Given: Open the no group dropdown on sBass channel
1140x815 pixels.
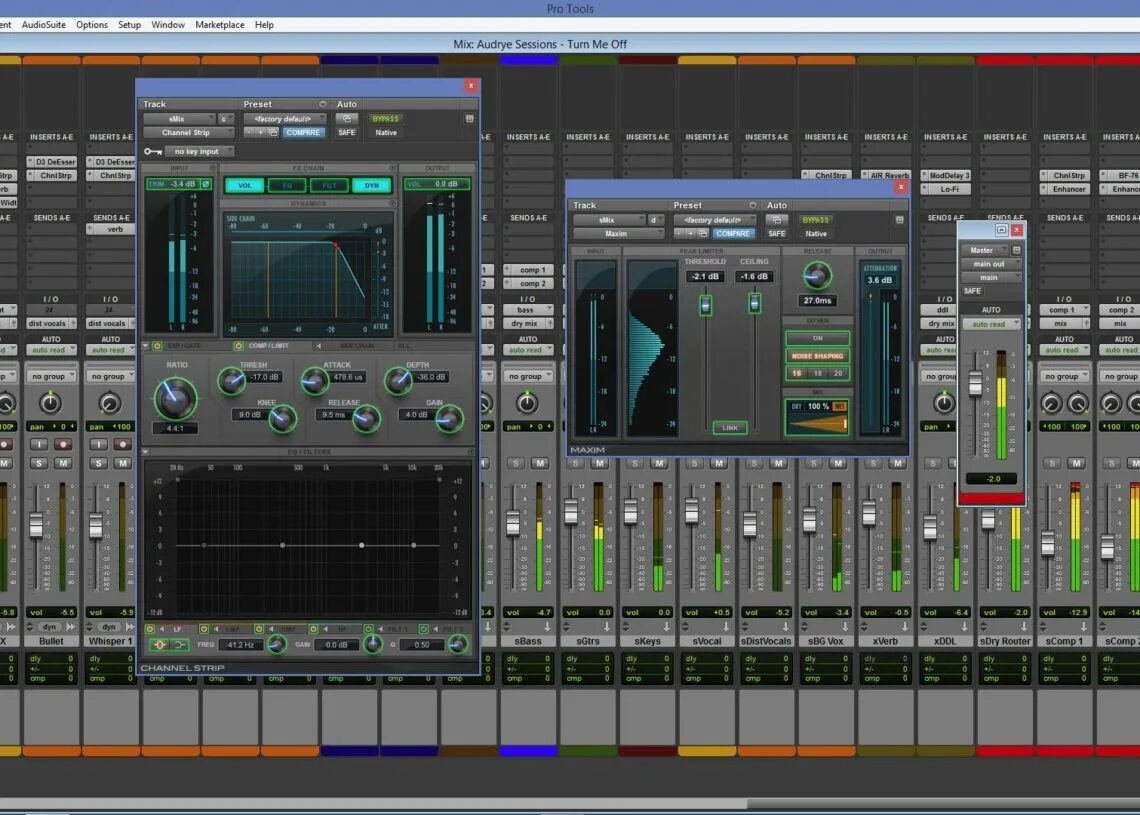Looking at the screenshot, I should (529, 376).
